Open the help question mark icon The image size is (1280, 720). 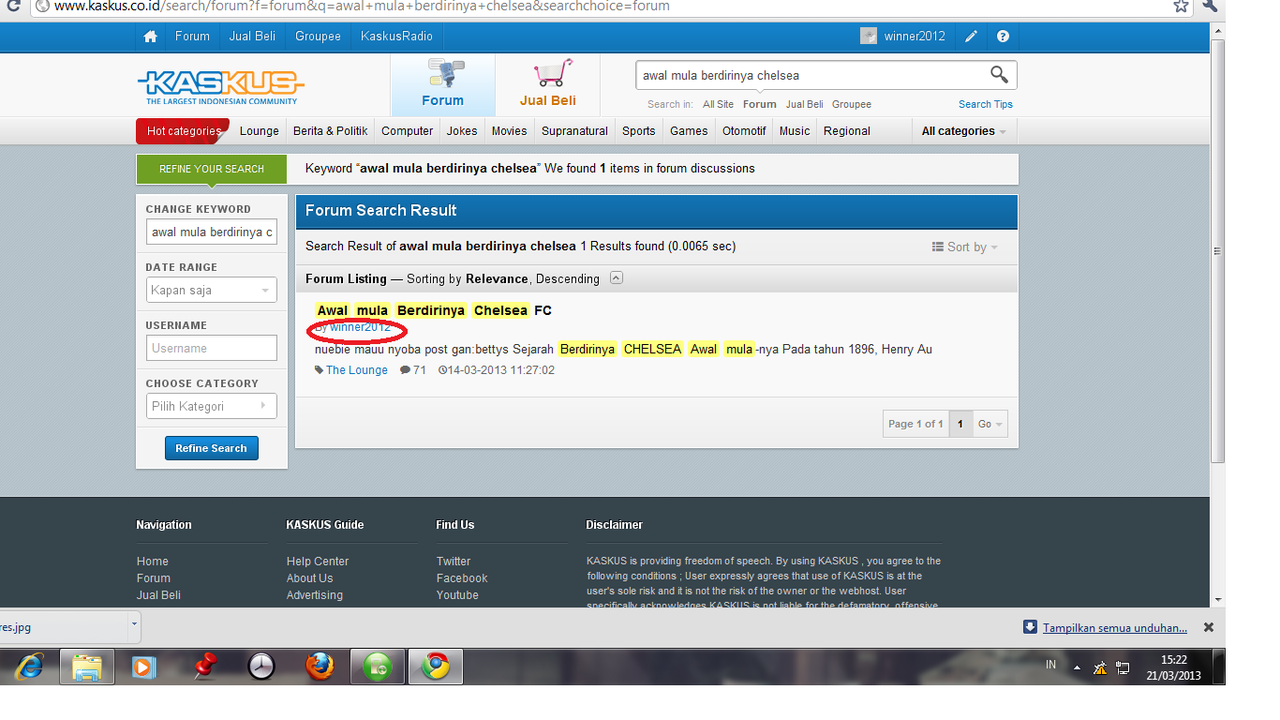[x=1003, y=36]
